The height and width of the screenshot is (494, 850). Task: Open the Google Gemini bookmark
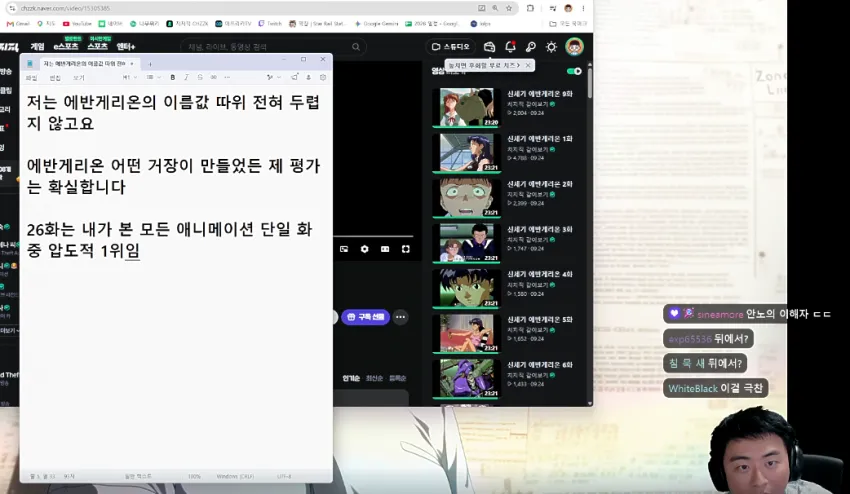[x=376, y=24]
